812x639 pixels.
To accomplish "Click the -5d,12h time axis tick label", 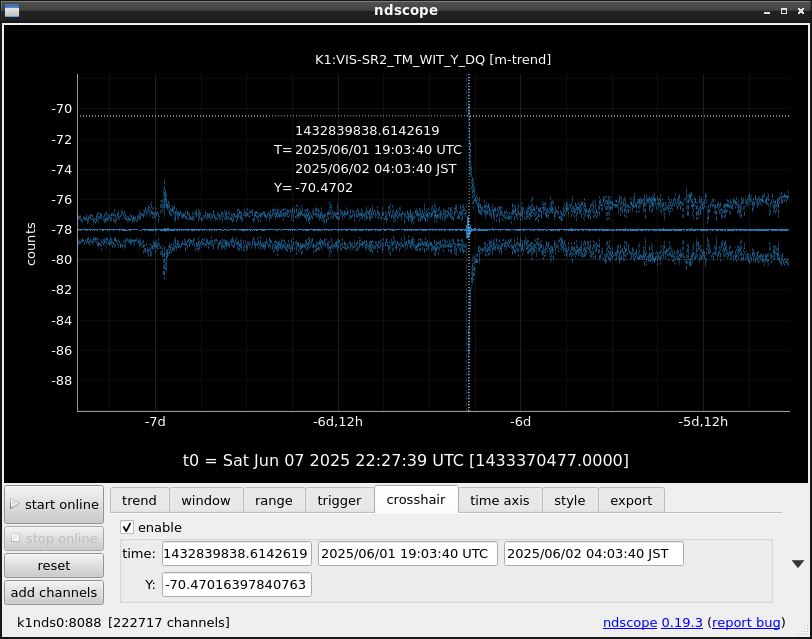I will (x=703, y=422).
